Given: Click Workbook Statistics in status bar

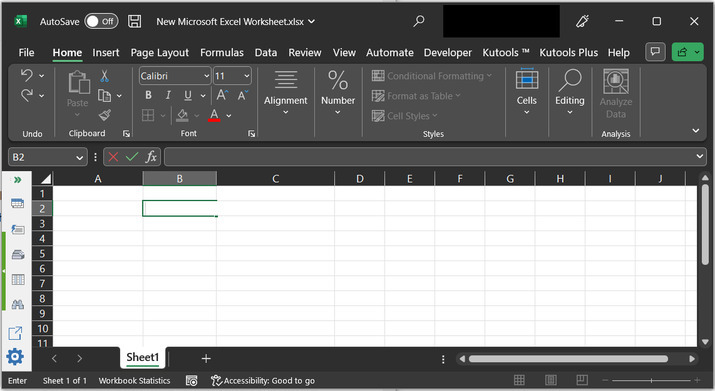Looking at the screenshot, I should click(134, 381).
